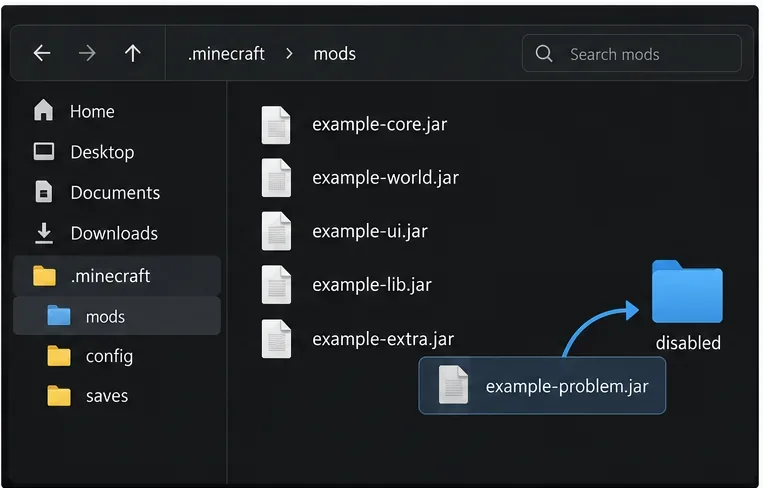
Task: Click inside the Search mods field
Action: 632,54
